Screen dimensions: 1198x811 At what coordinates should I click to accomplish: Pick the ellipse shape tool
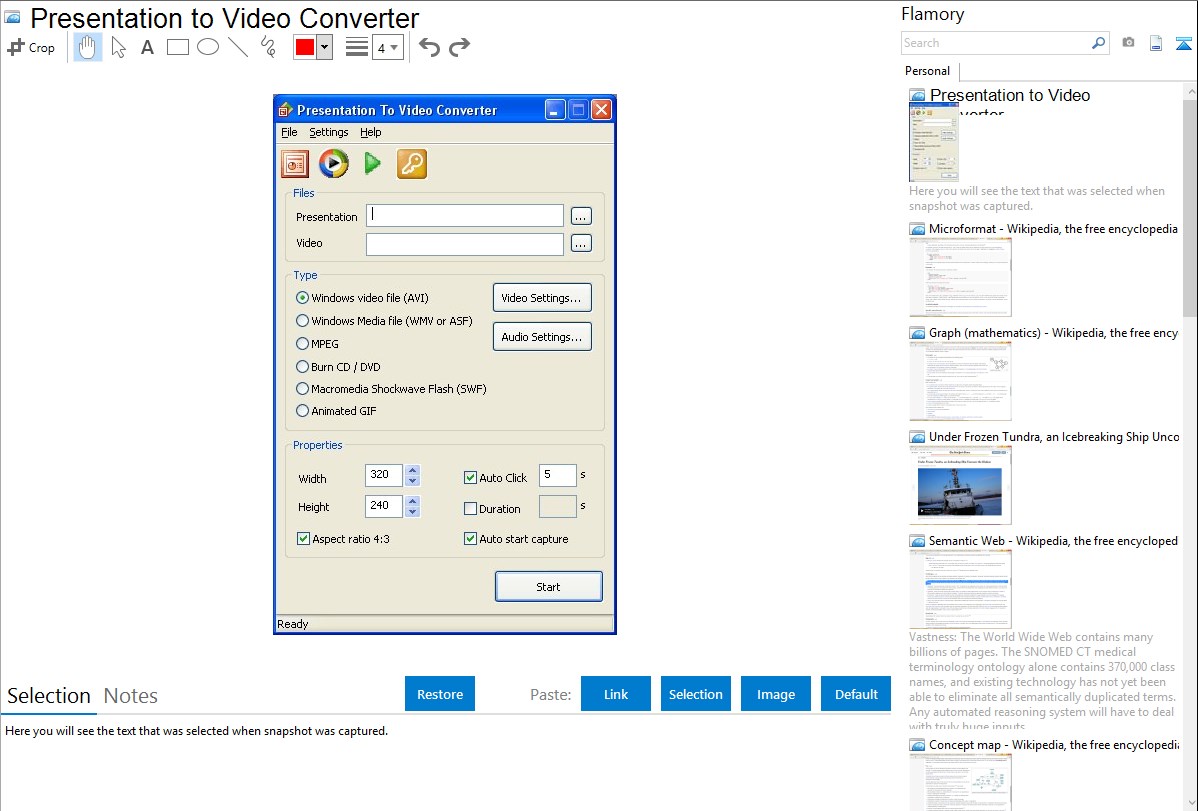tap(208, 47)
